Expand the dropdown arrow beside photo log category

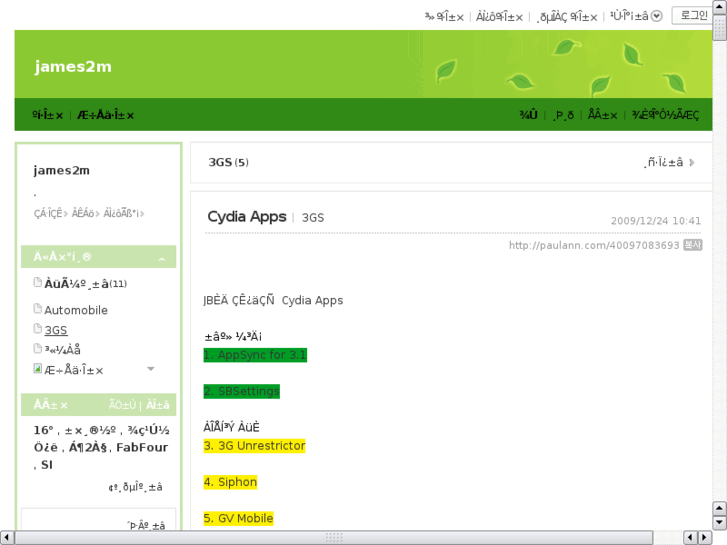151,369
